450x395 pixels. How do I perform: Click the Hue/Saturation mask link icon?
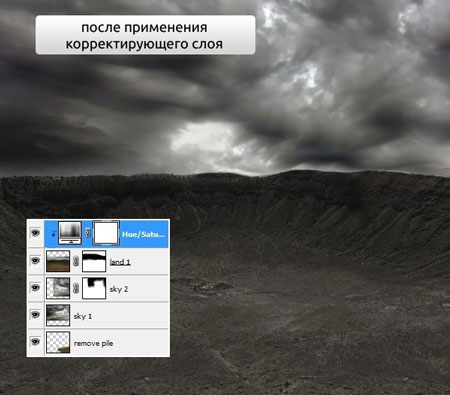click(88, 233)
